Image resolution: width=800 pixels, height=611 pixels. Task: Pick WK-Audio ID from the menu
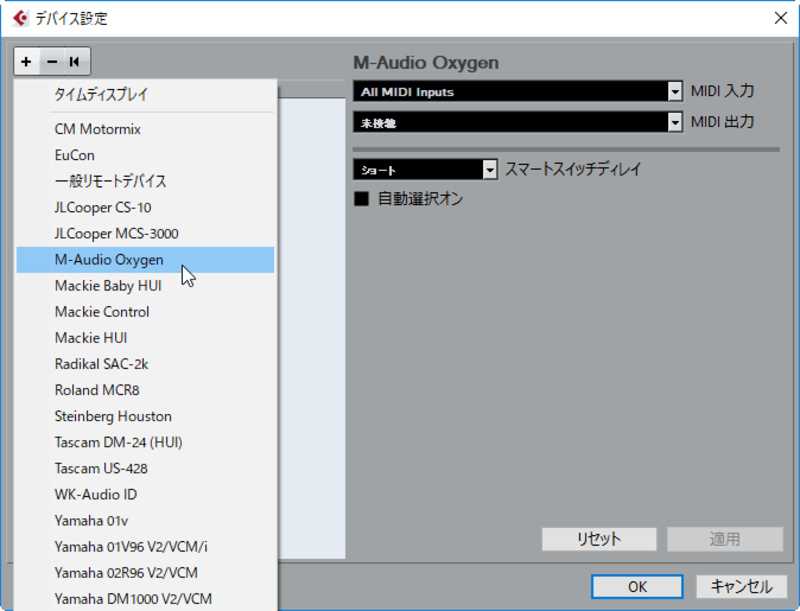(145, 494)
